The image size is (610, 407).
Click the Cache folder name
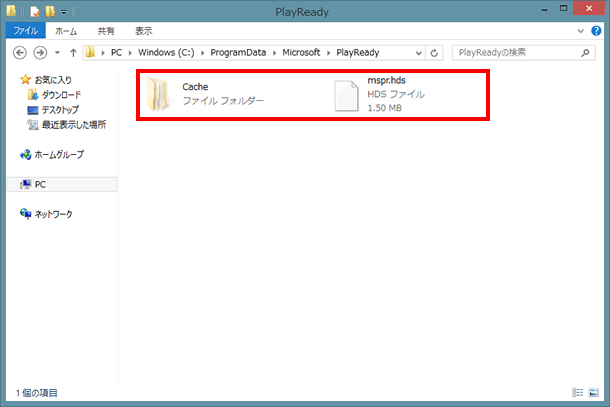[195, 87]
